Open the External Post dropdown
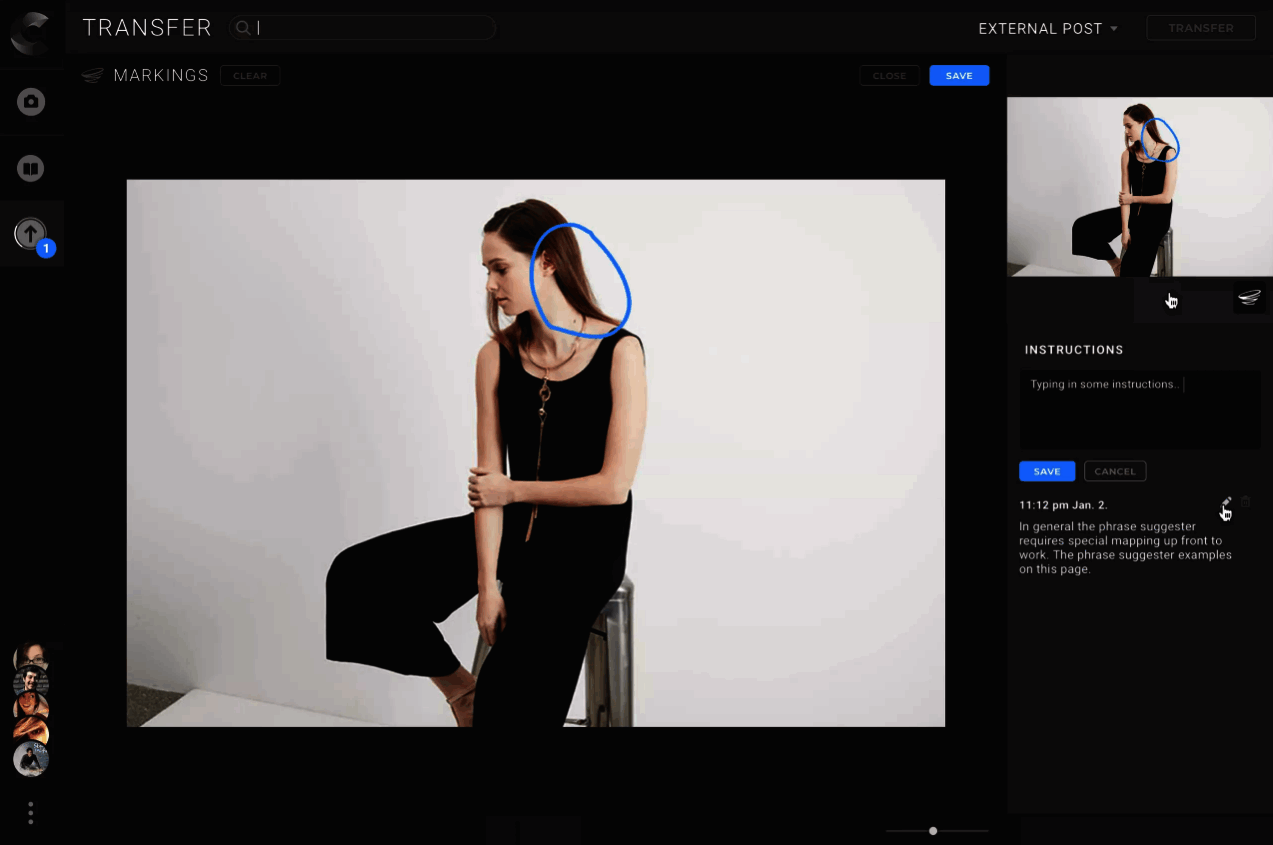 pyautogui.click(x=1047, y=28)
